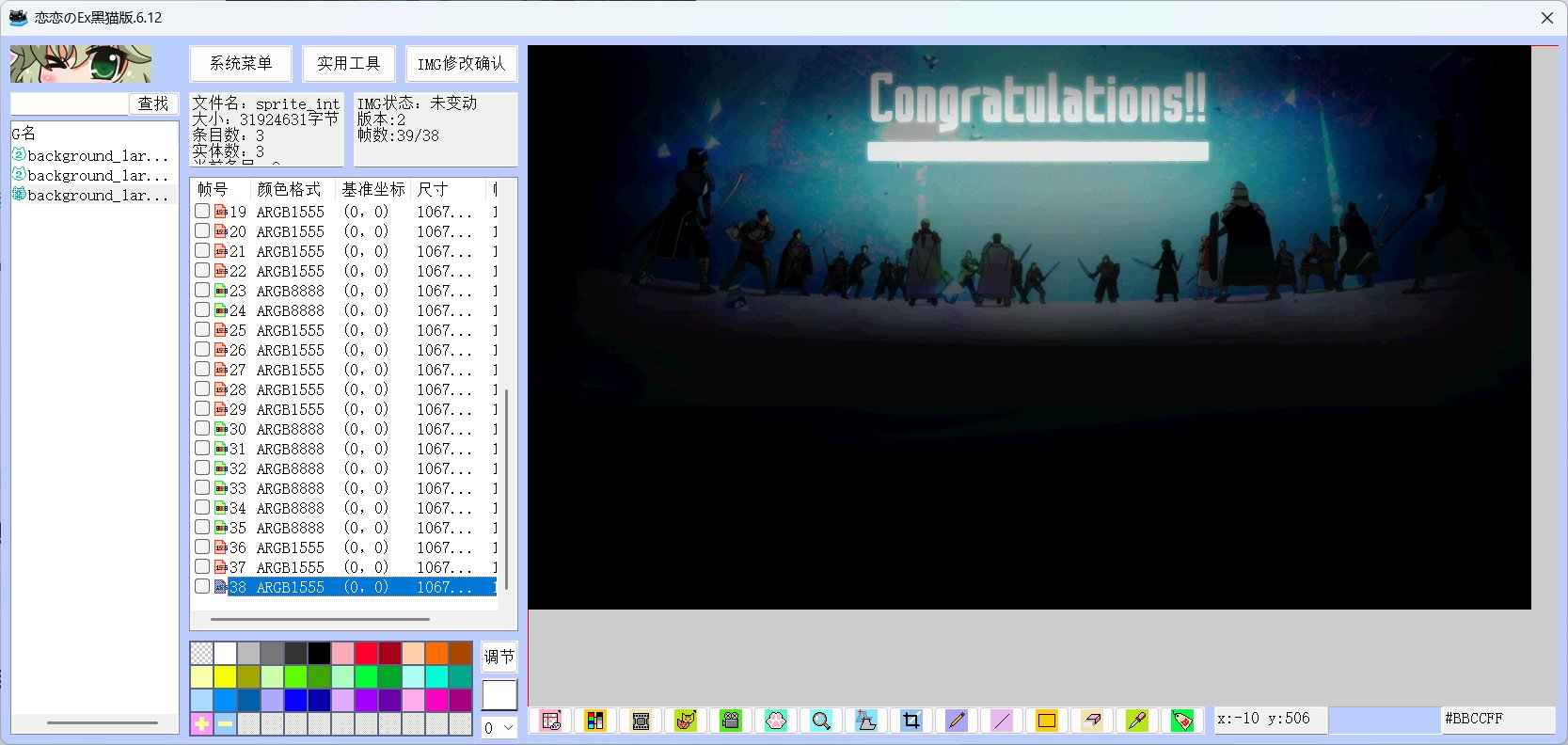Tick the checkbox for frame 19
Screen dimensions: 1568x745
pos(202,211)
